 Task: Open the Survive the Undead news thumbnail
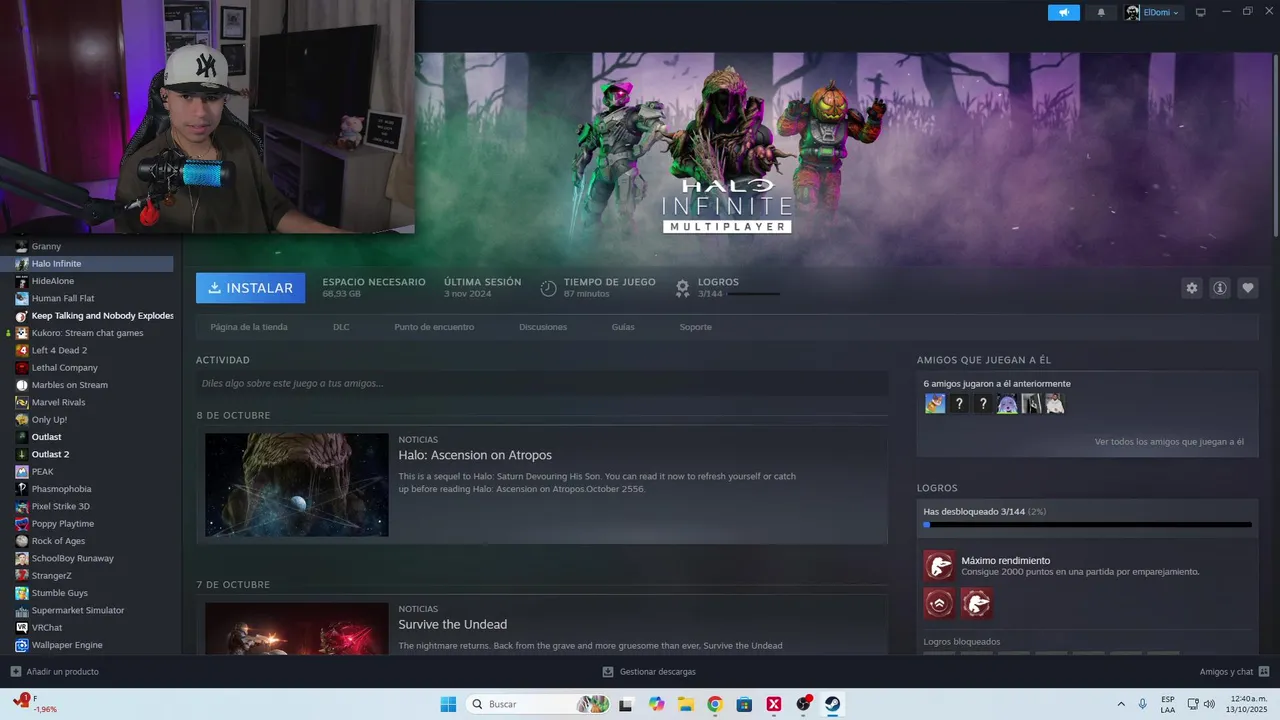click(x=297, y=628)
